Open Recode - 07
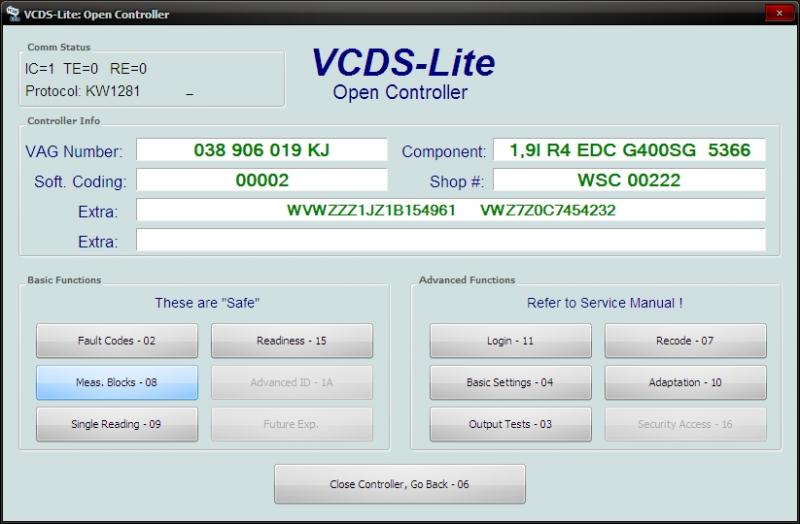This screenshot has width=800, height=524. tap(686, 340)
